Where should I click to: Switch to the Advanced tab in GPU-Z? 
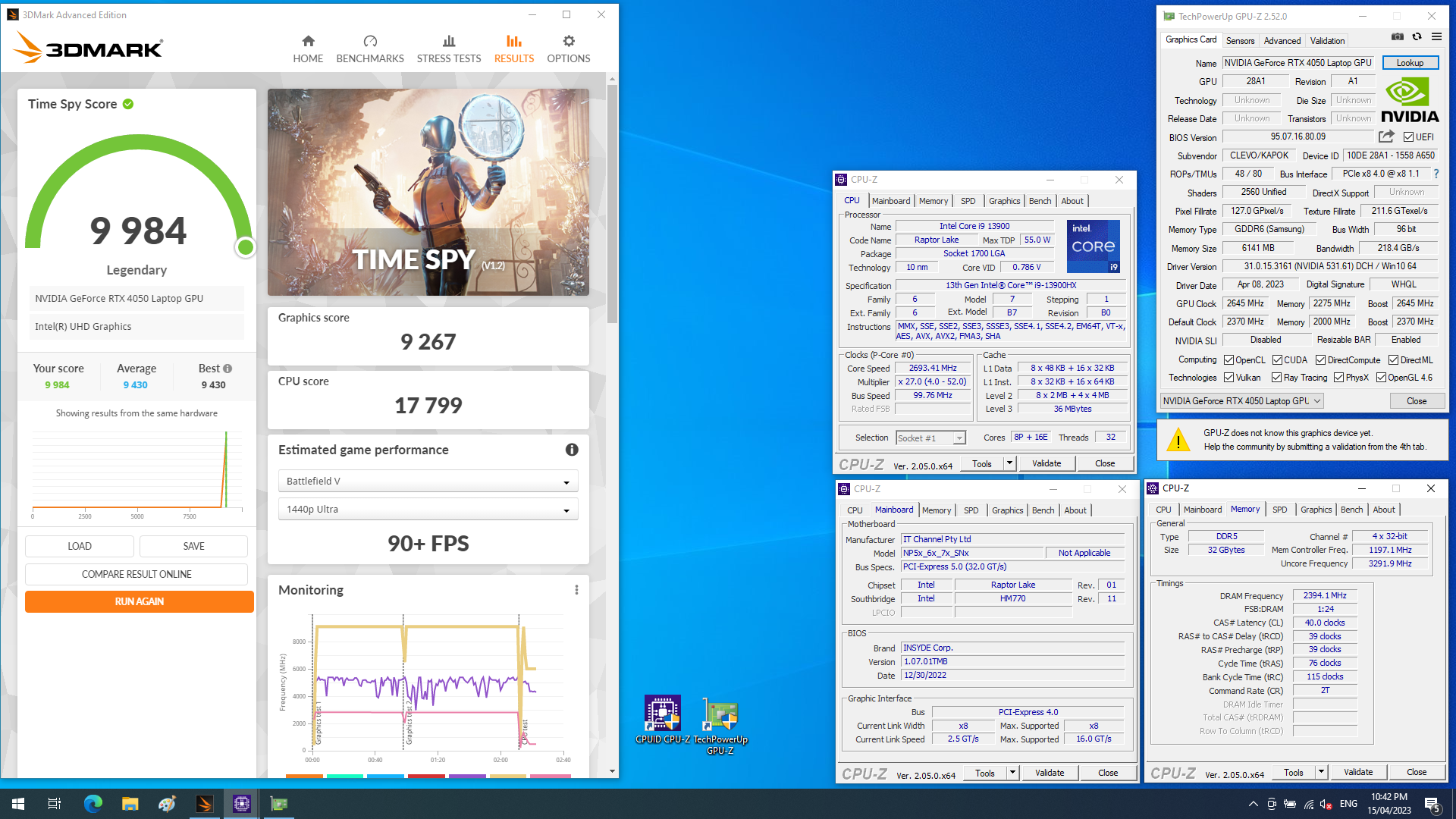coord(1282,41)
